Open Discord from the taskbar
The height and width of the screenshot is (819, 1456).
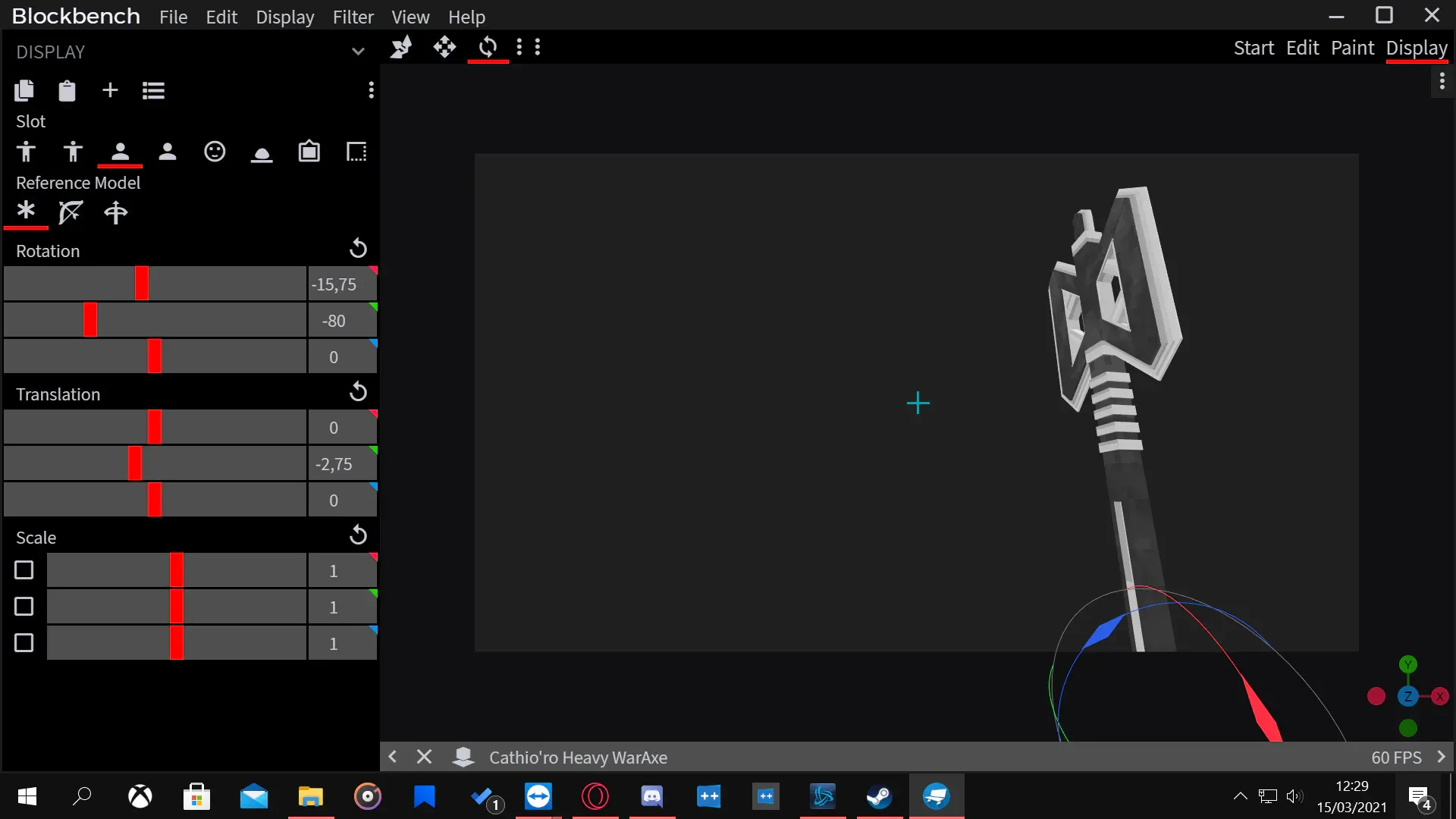pos(652,796)
